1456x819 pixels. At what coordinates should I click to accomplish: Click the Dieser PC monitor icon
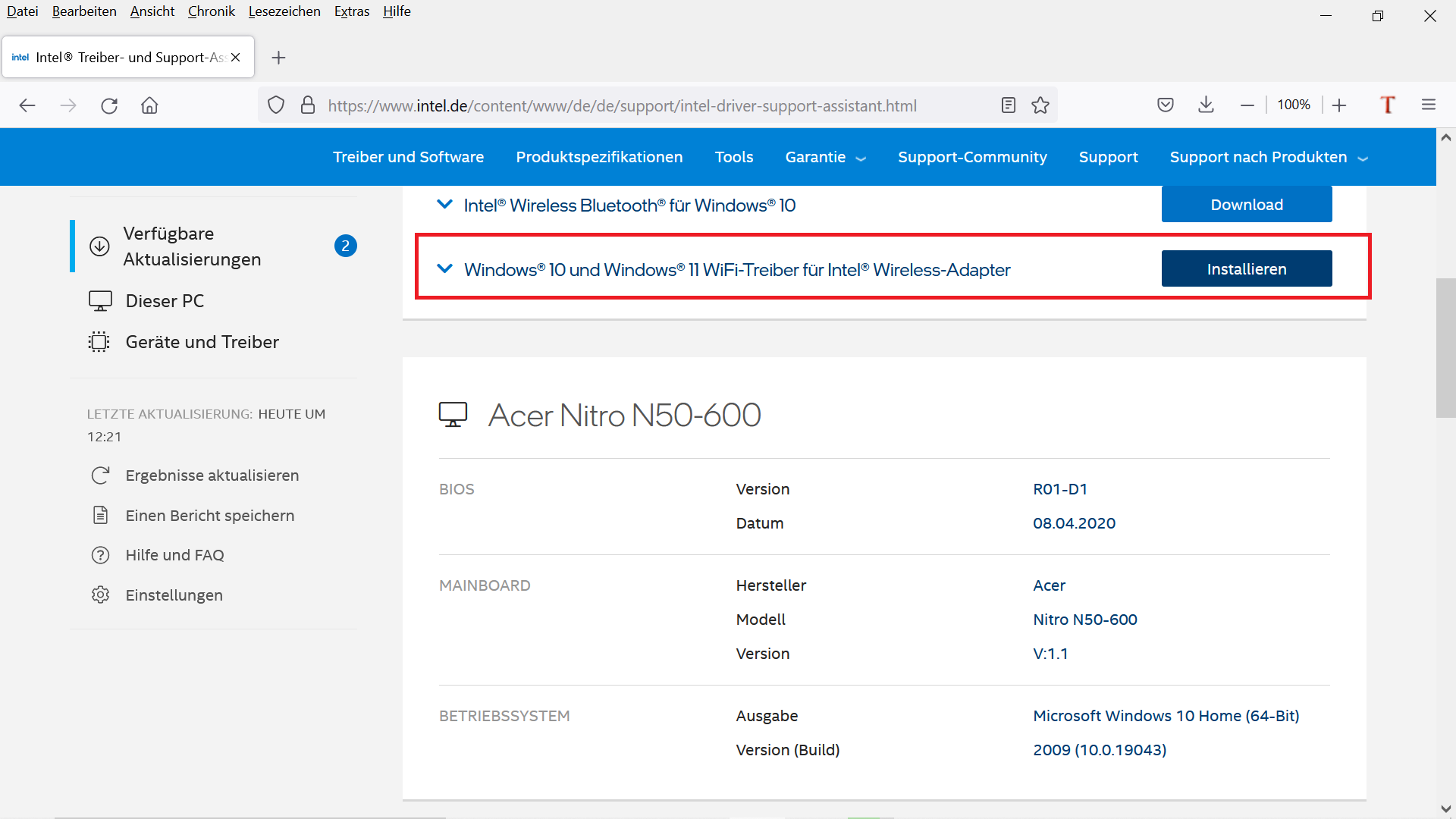tap(99, 300)
